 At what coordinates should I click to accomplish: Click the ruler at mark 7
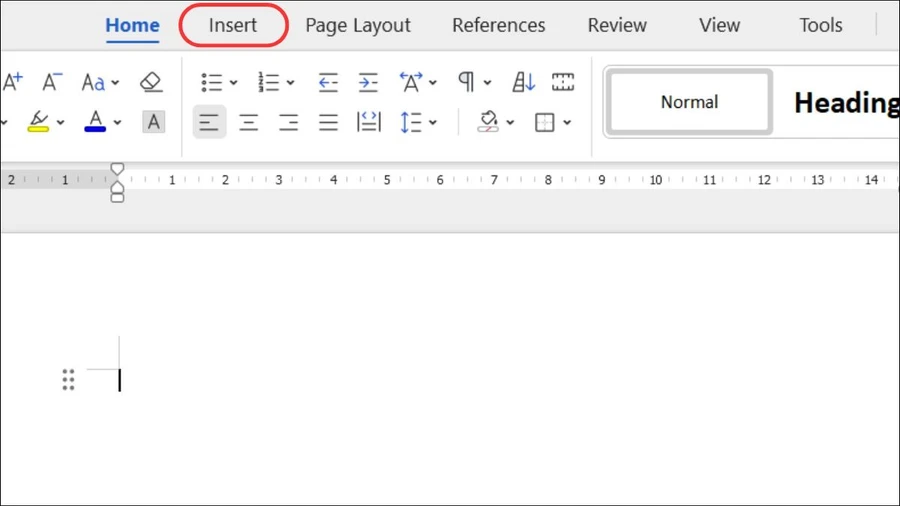pyautogui.click(x=494, y=180)
